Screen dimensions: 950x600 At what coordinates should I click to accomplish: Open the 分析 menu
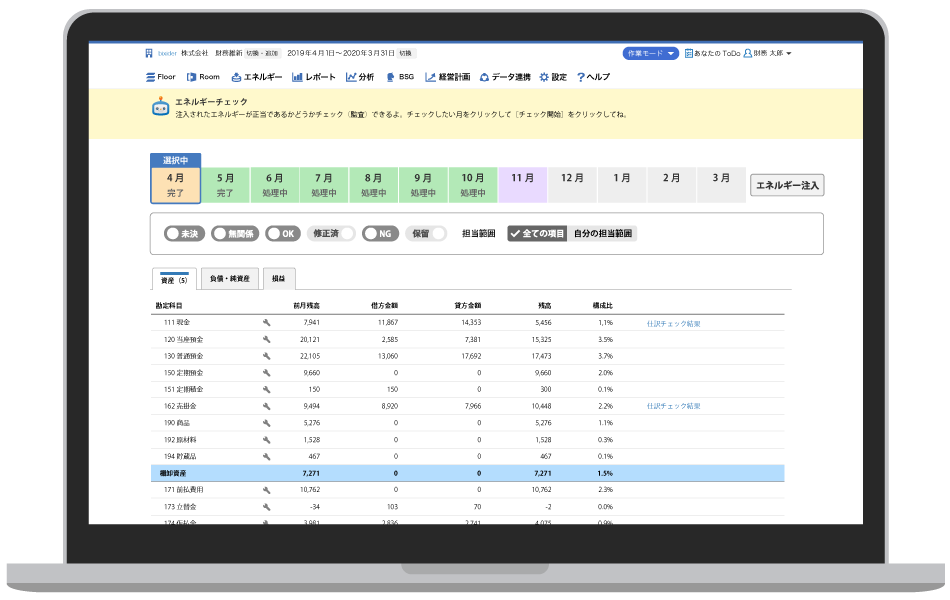[x=360, y=77]
